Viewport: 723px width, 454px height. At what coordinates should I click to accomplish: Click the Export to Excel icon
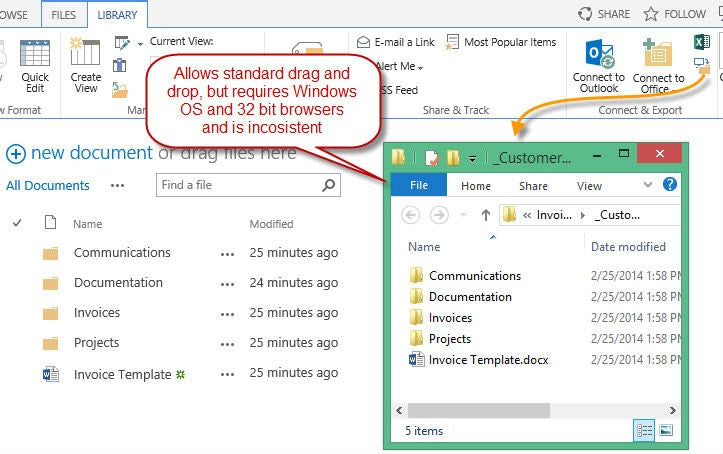(702, 42)
